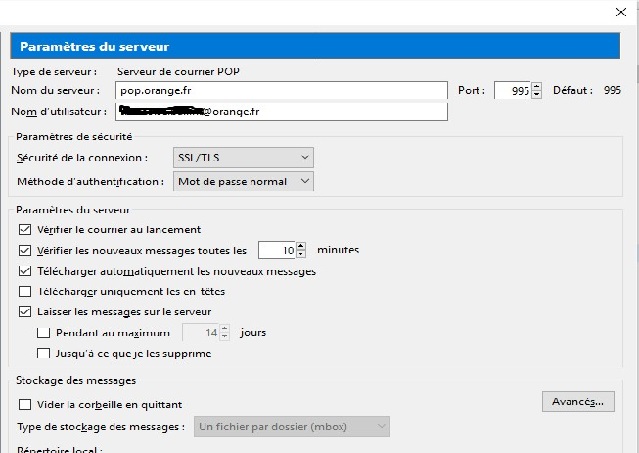The height and width of the screenshot is (453, 639).
Task: Toggle Vérifier le courrier au lancement checkbox
Action: pyautogui.click(x=26, y=229)
